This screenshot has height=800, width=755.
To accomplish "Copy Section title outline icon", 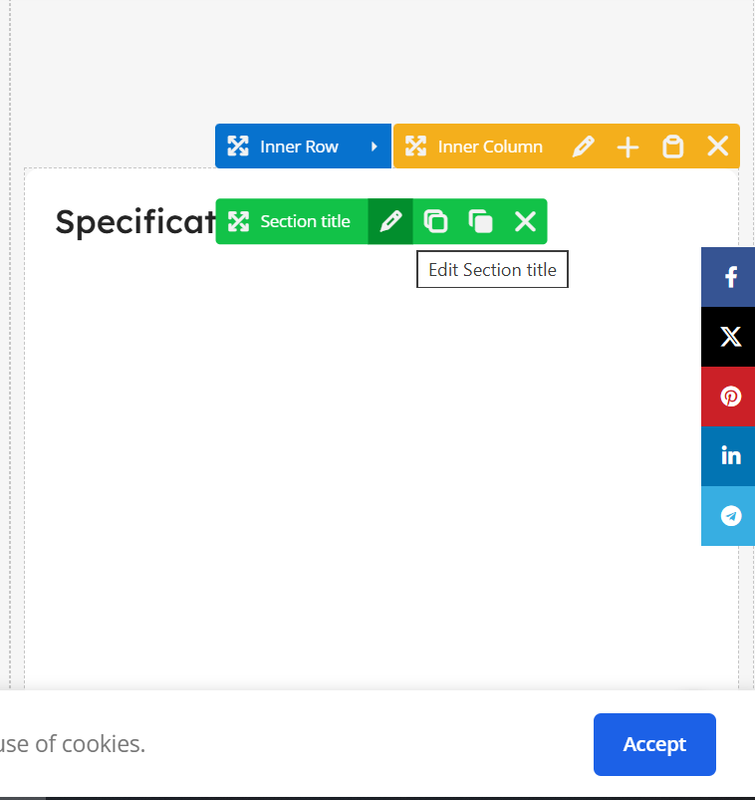I will 436,221.
